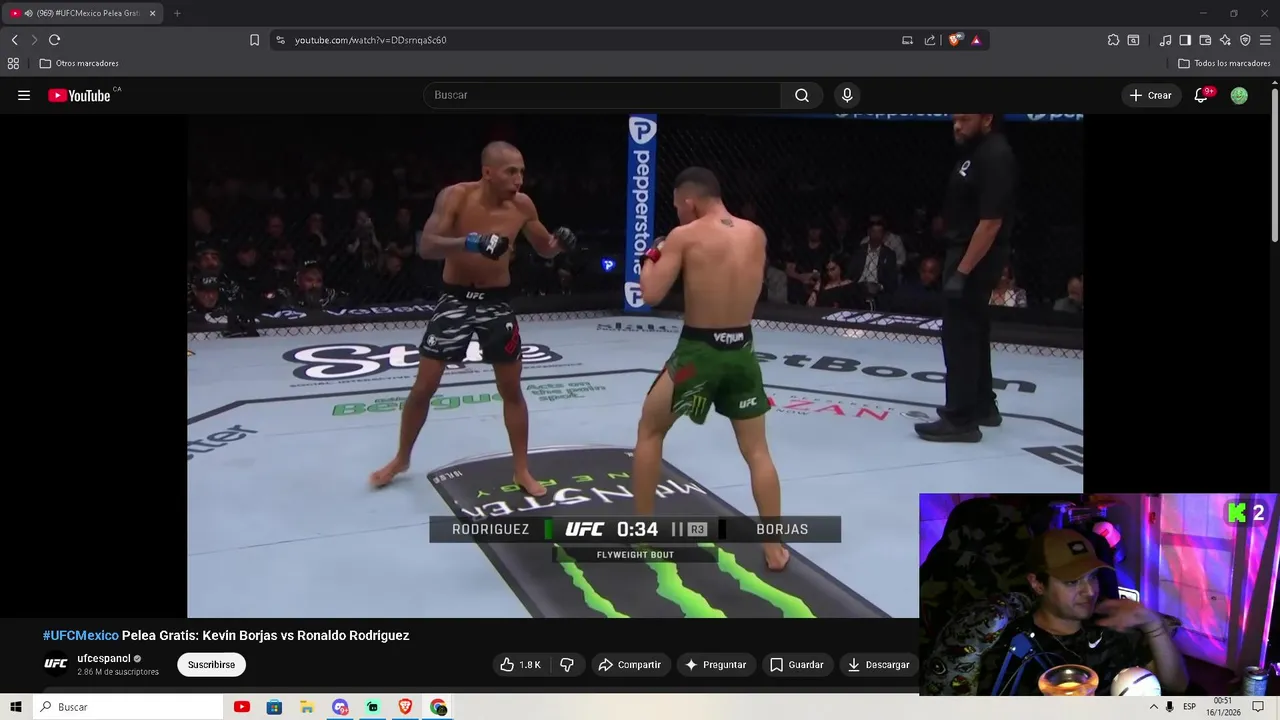Click the Compartir share button

coord(629,665)
